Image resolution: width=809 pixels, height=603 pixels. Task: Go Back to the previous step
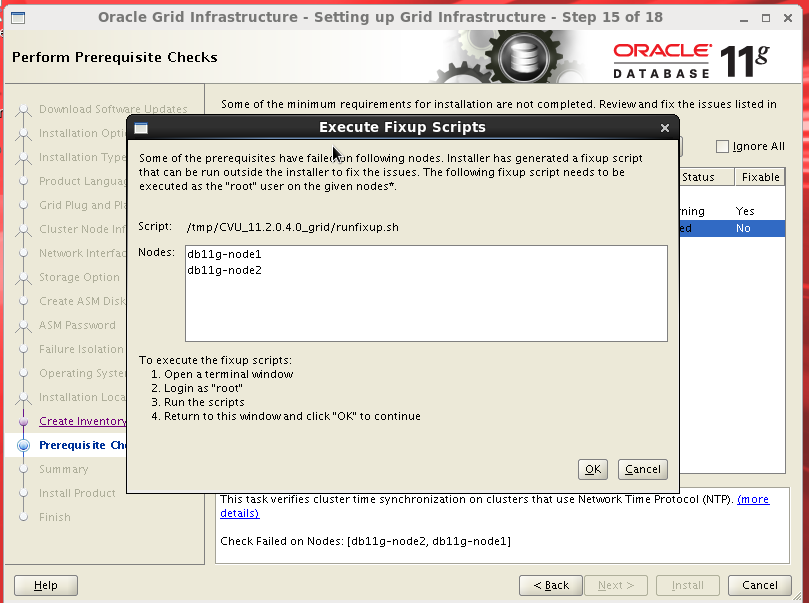pyautogui.click(x=551, y=585)
